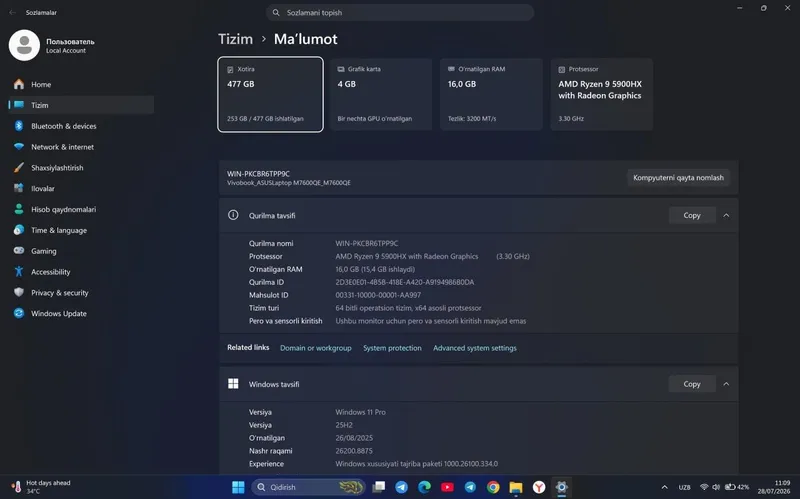
Task: Open Network & internet settings
Action: pos(82,147)
